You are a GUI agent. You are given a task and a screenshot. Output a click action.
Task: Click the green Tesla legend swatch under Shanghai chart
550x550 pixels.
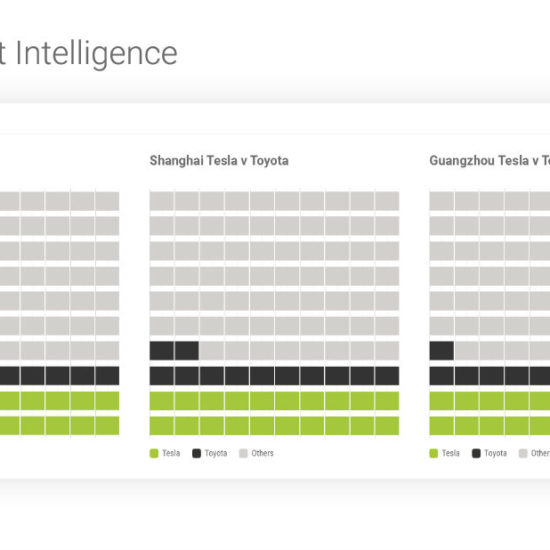coord(154,453)
